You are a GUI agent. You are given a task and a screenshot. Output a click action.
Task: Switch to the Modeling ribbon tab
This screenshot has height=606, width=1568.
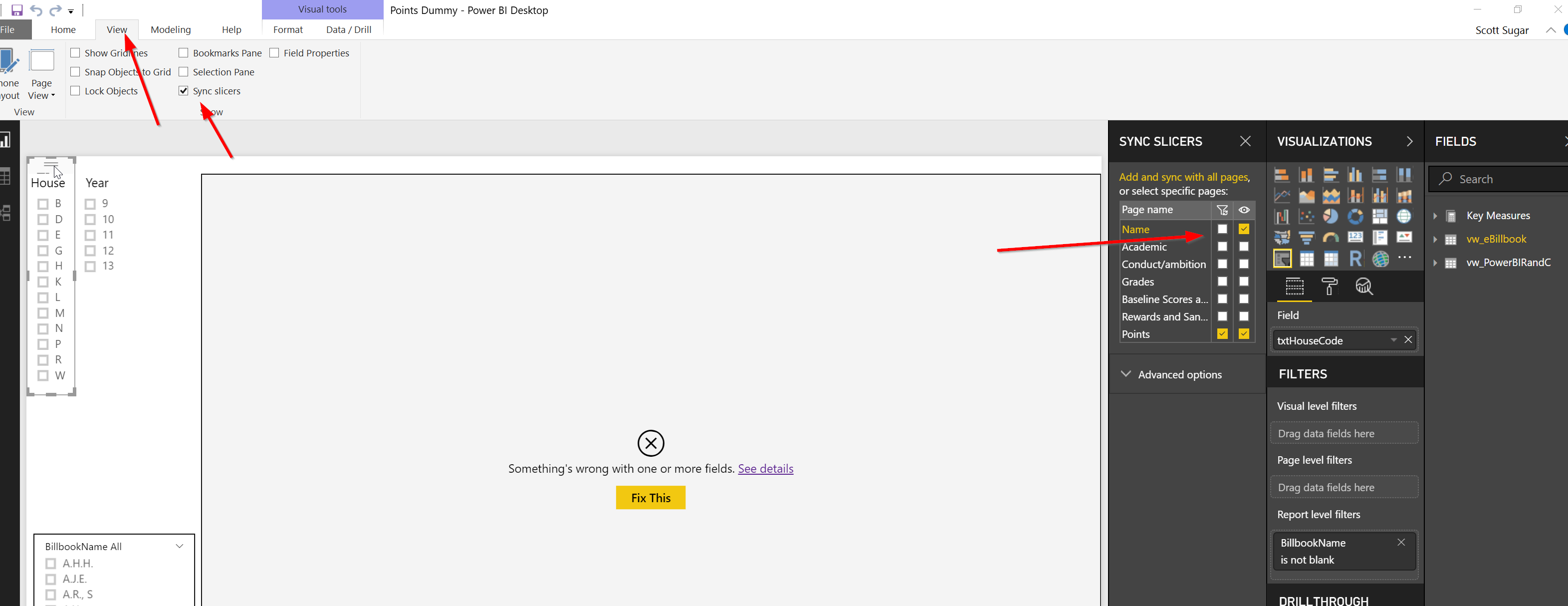pyautogui.click(x=171, y=29)
